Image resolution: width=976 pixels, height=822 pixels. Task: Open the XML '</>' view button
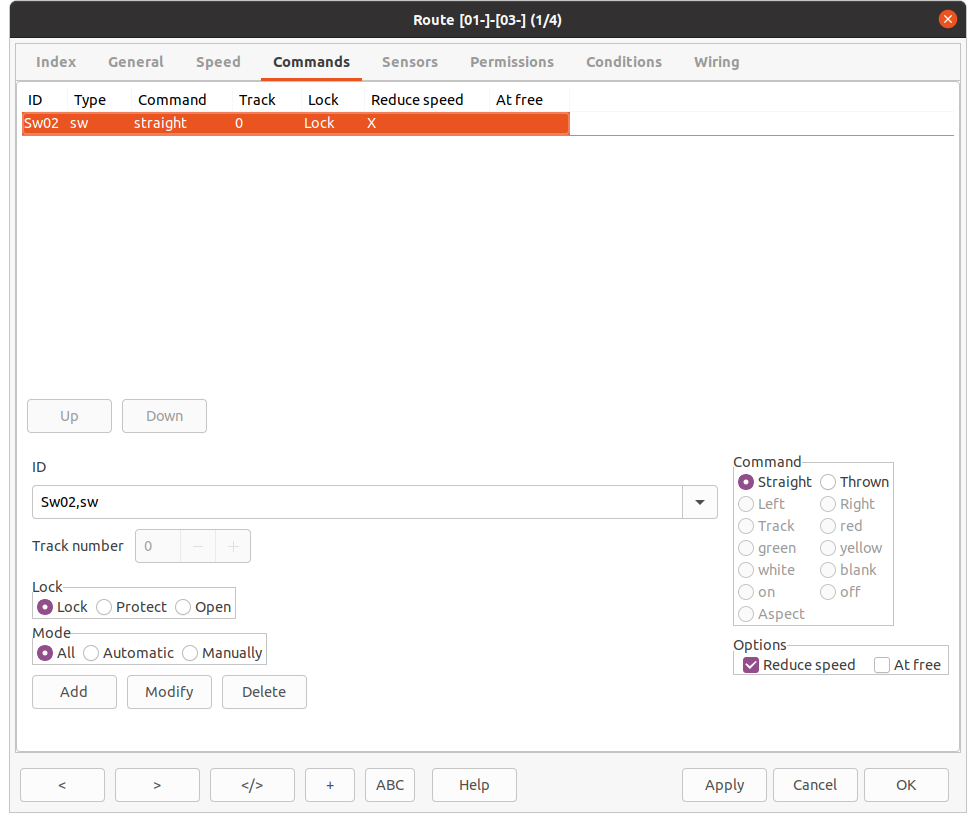(x=252, y=785)
